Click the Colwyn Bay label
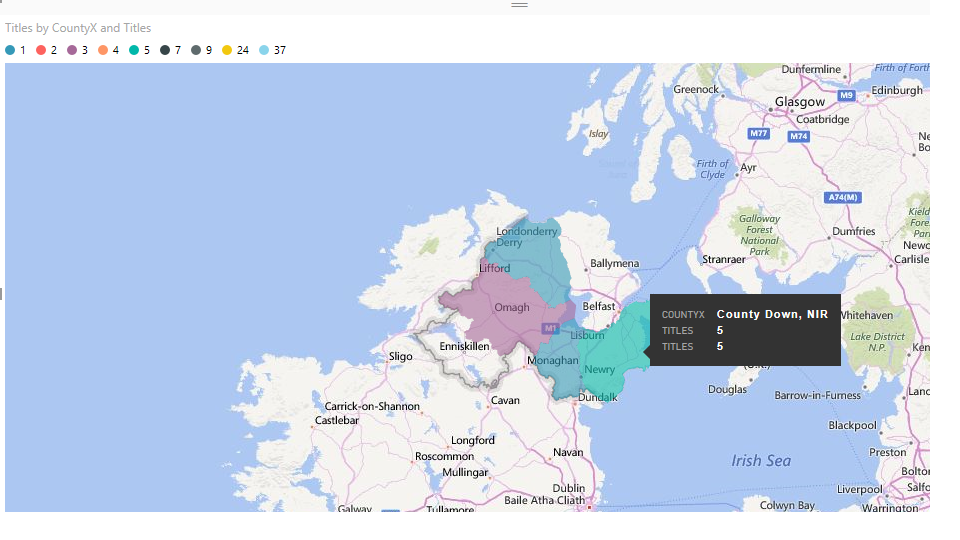The height and width of the screenshot is (540, 960). (787, 506)
